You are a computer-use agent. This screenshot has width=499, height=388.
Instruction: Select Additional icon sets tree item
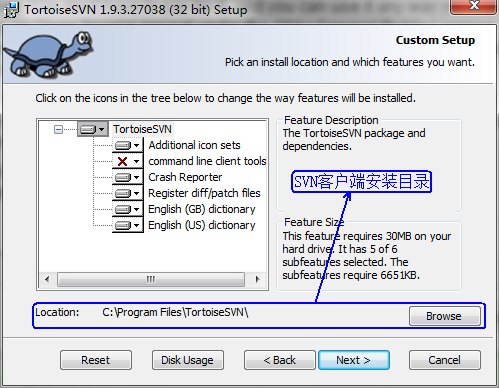point(194,145)
